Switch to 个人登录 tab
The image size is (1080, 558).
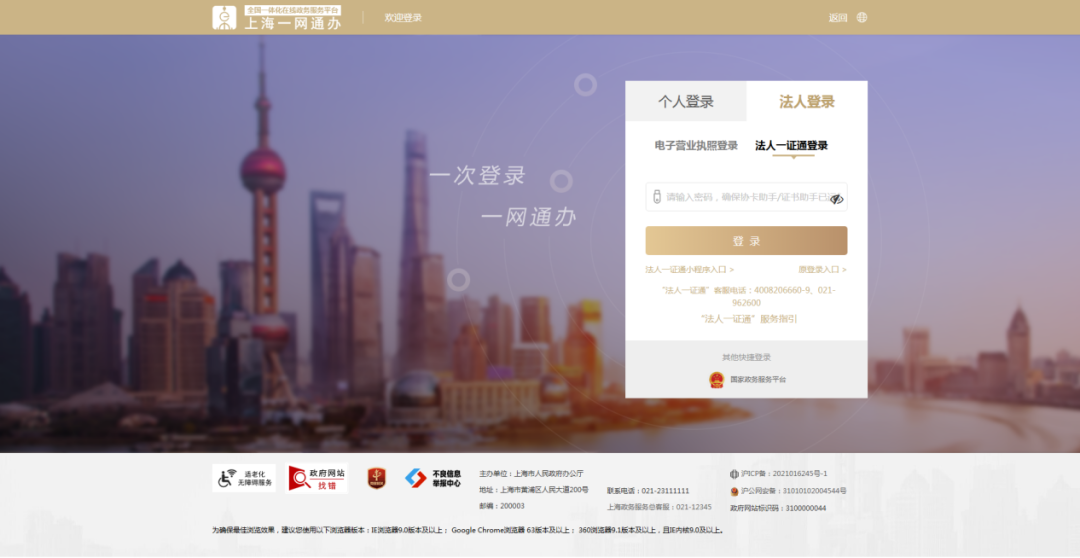(686, 102)
